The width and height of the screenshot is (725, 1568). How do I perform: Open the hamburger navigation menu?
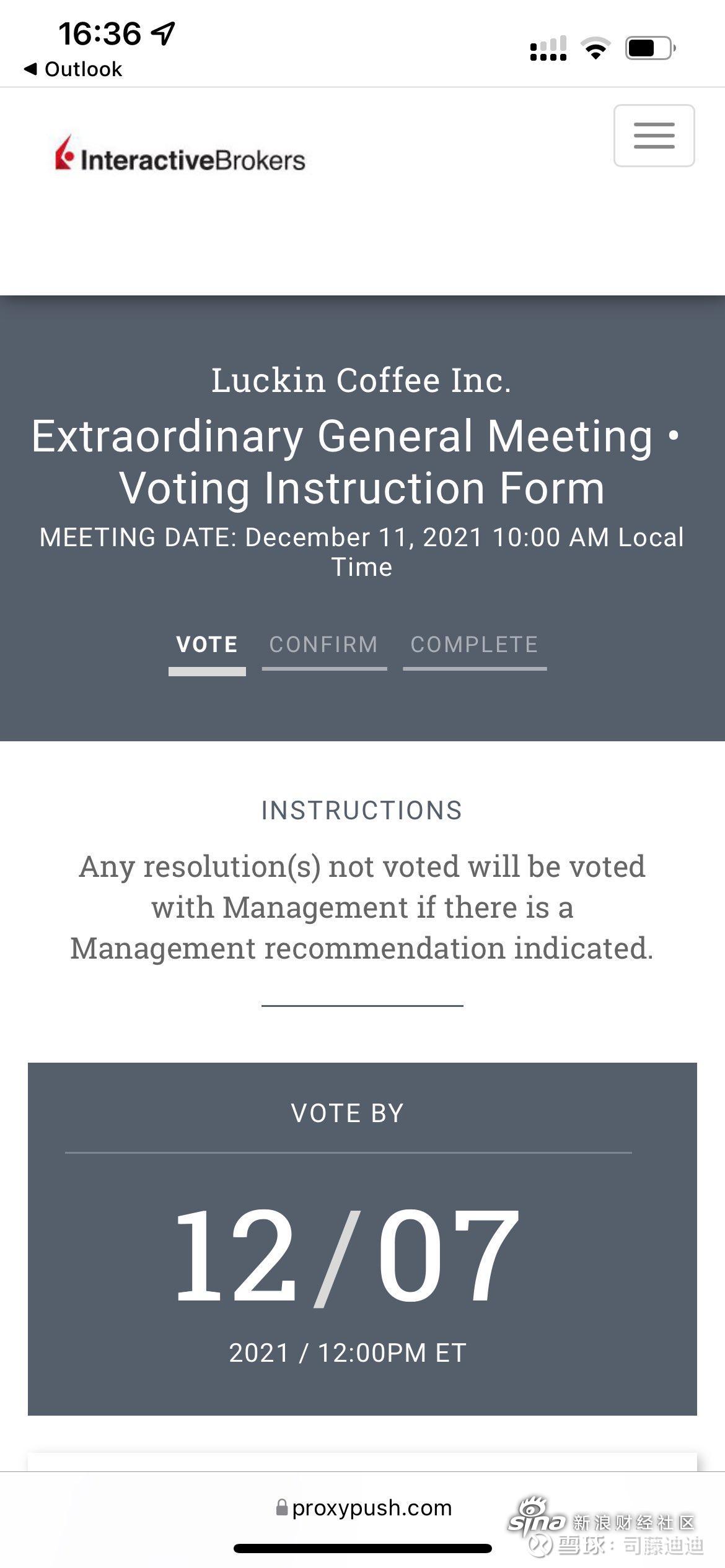click(x=654, y=136)
